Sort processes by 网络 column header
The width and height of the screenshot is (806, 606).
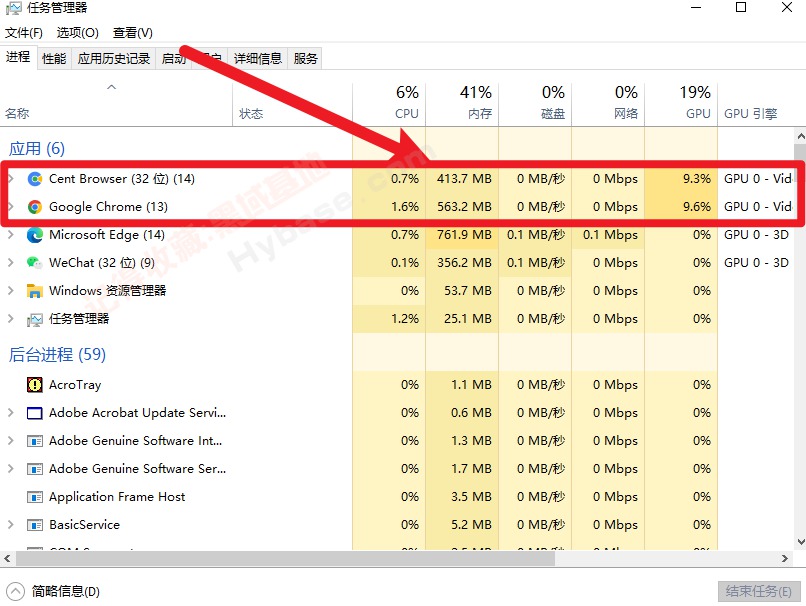coord(608,104)
